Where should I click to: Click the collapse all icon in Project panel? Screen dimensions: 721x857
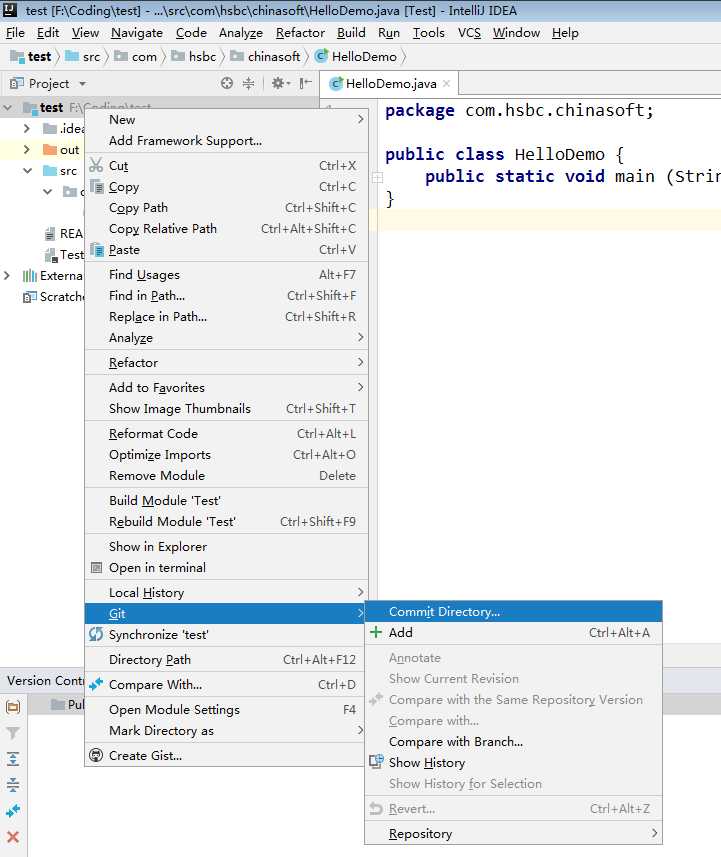click(x=248, y=83)
